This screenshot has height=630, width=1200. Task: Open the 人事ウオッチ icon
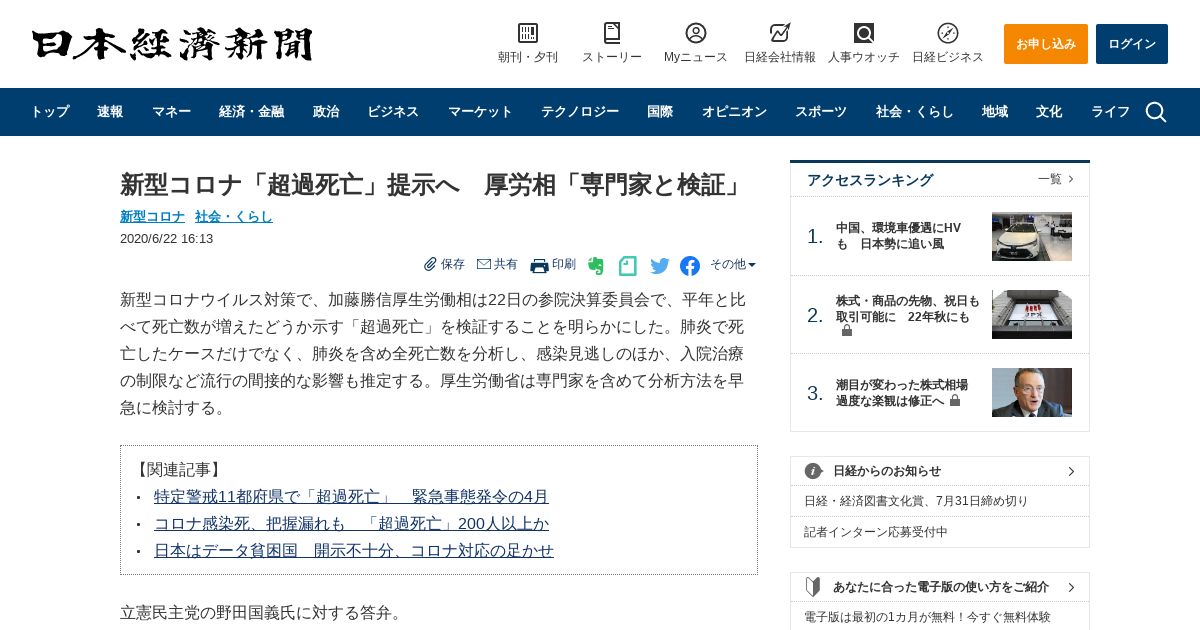pos(864,33)
